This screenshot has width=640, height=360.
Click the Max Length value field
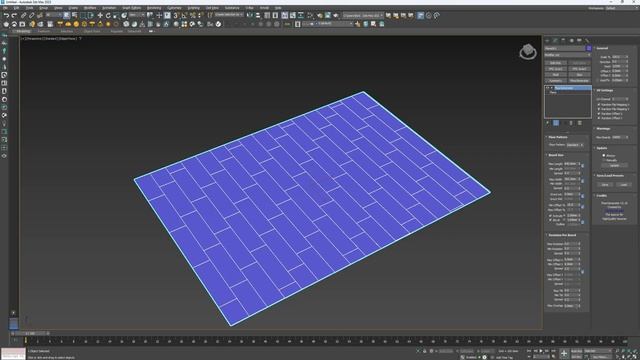click(x=570, y=164)
